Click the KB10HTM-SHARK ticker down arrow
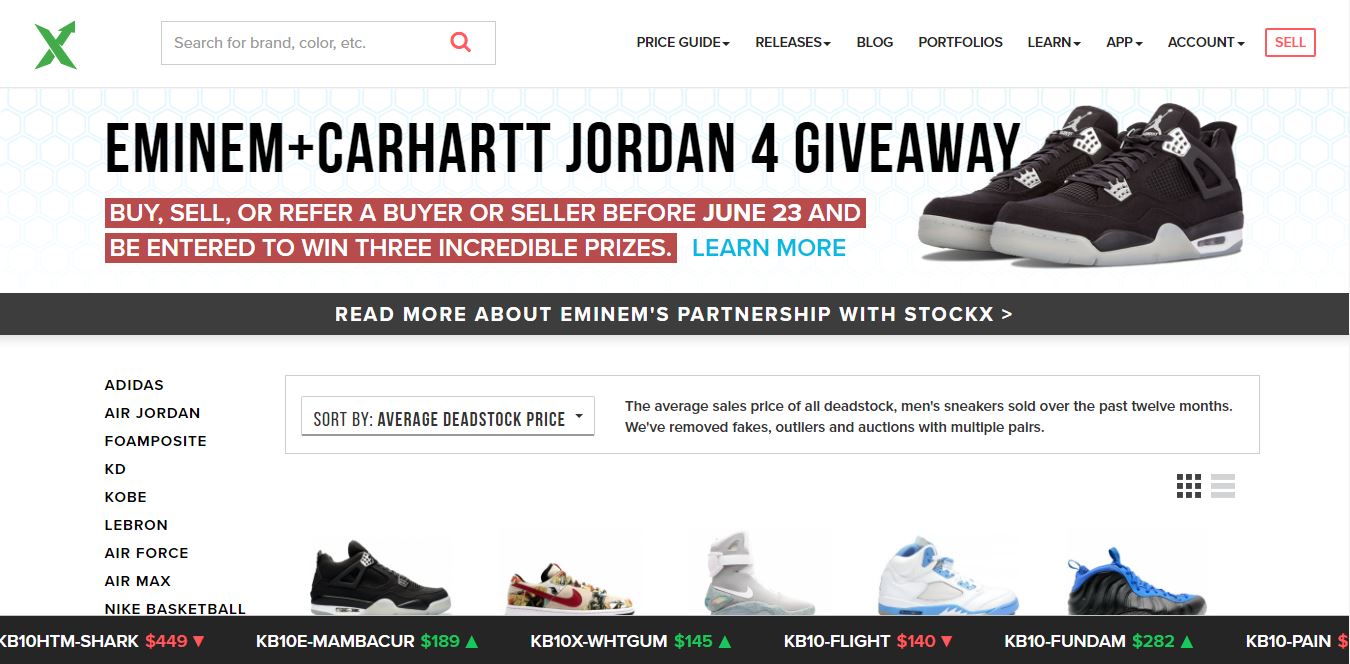1350x664 pixels. (198, 641)
